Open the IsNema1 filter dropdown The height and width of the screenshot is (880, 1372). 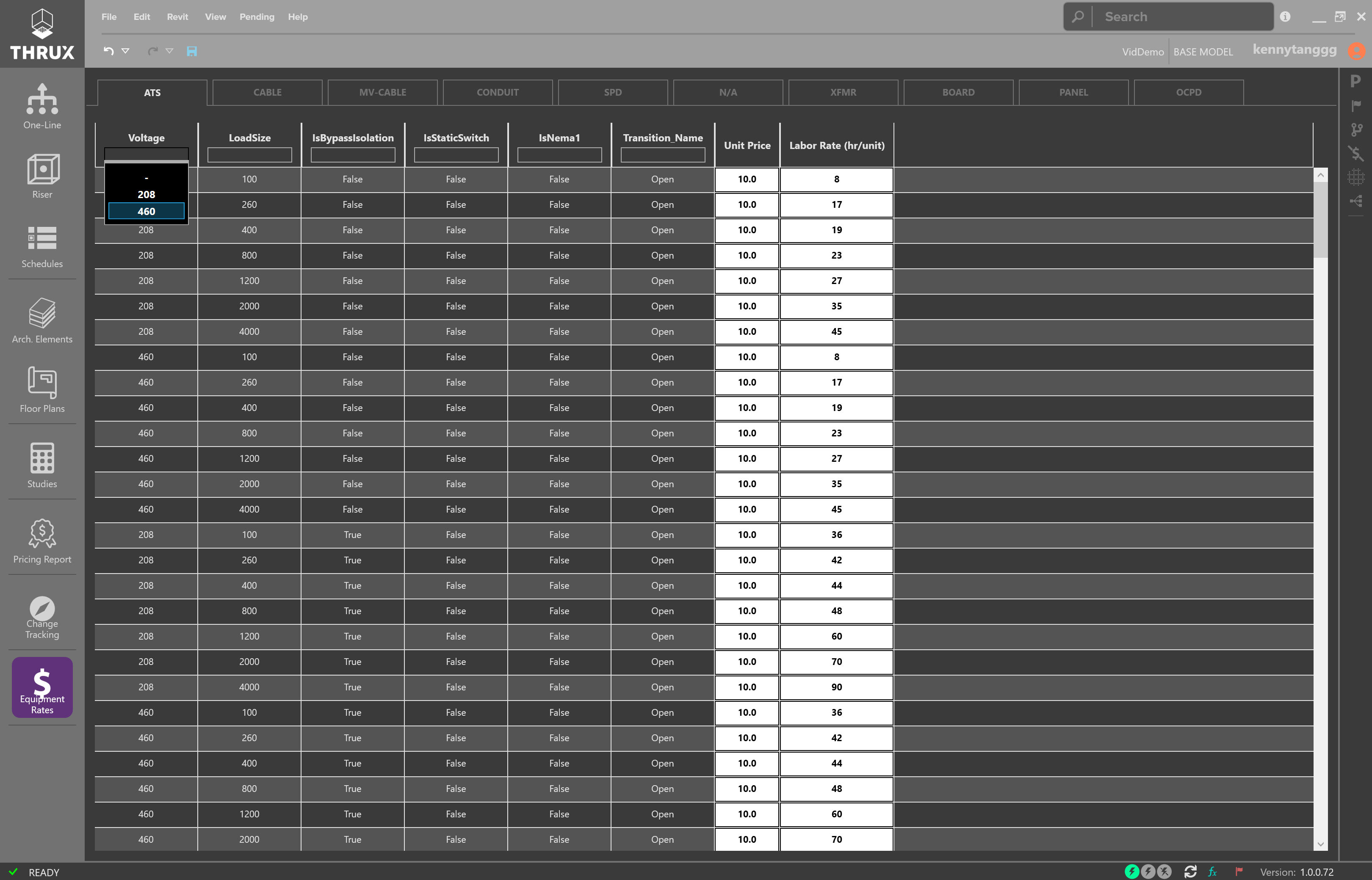560,155
